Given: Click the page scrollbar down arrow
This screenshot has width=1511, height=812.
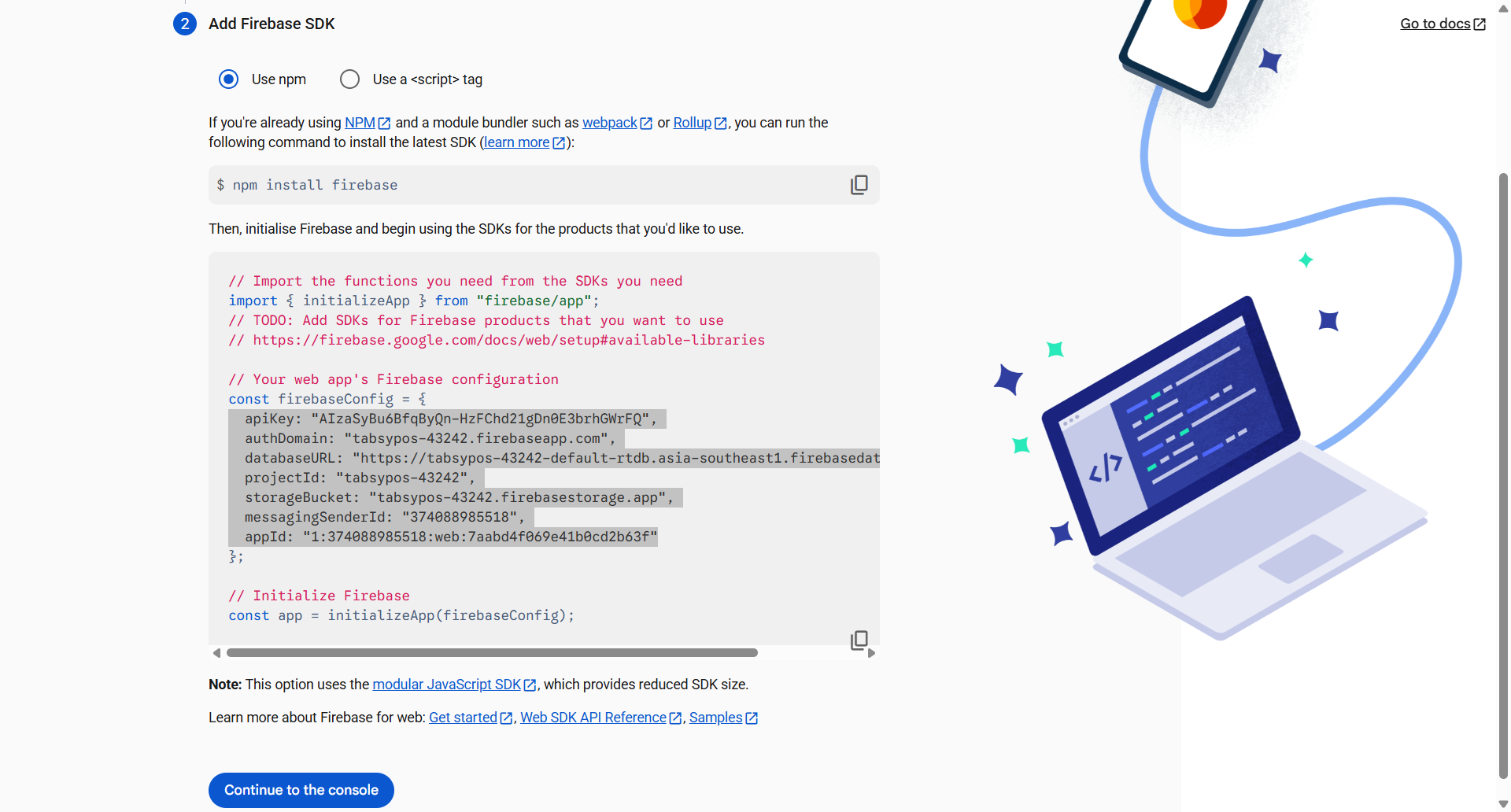Looking at the screenshot, I should (1503, 804).
